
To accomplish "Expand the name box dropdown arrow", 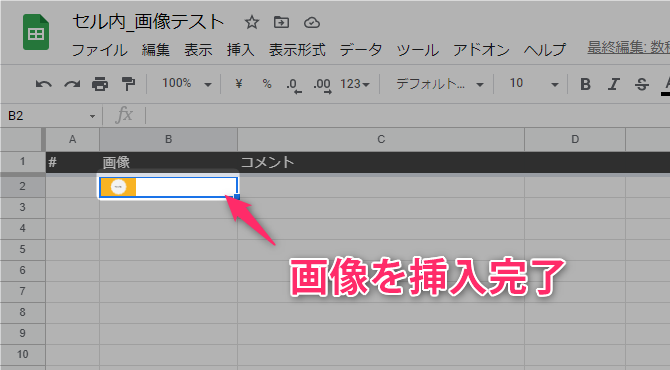I will point(92,116).
